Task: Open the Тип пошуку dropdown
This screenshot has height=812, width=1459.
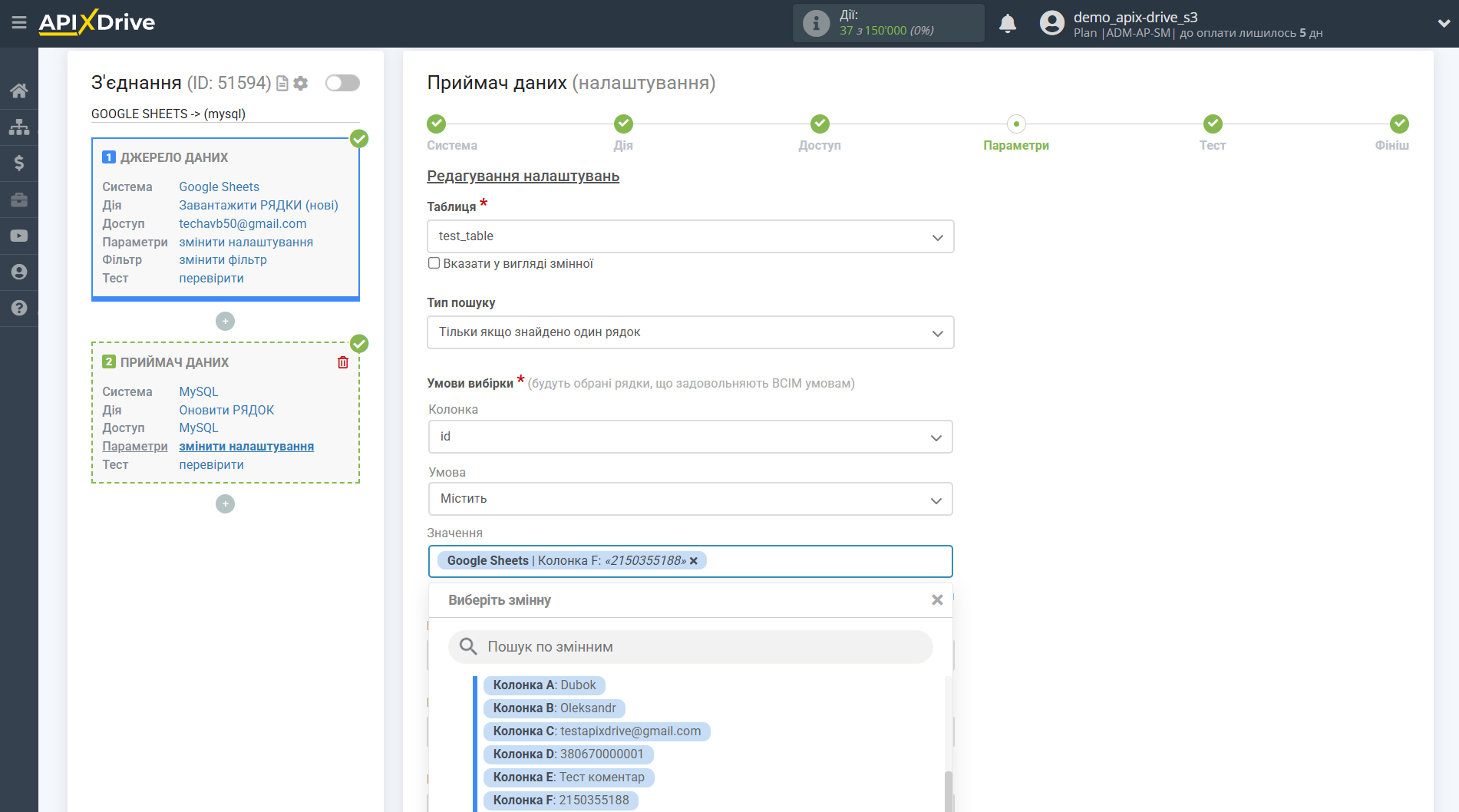Action: tap(690, 332)
